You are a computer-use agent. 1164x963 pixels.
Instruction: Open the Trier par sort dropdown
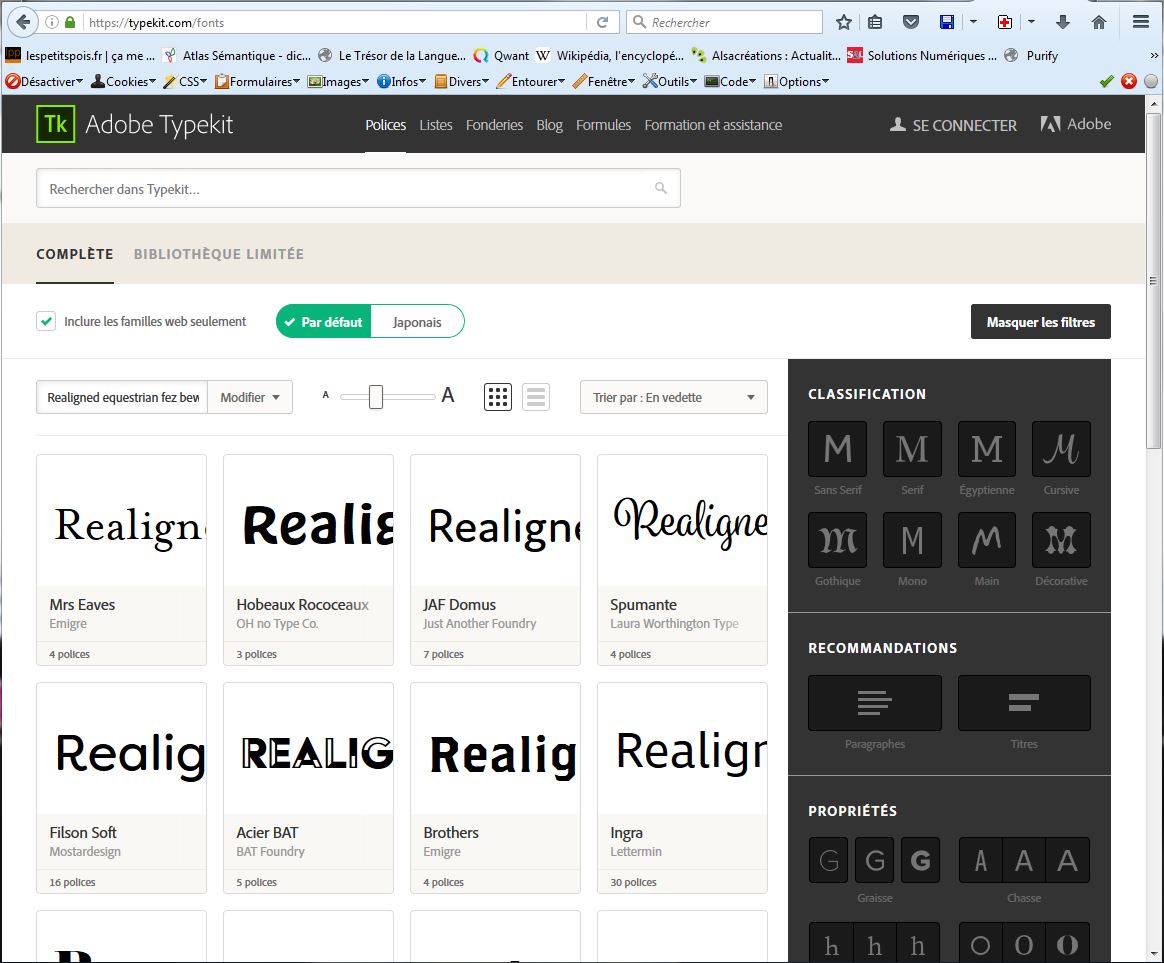[x=673, y=397]
